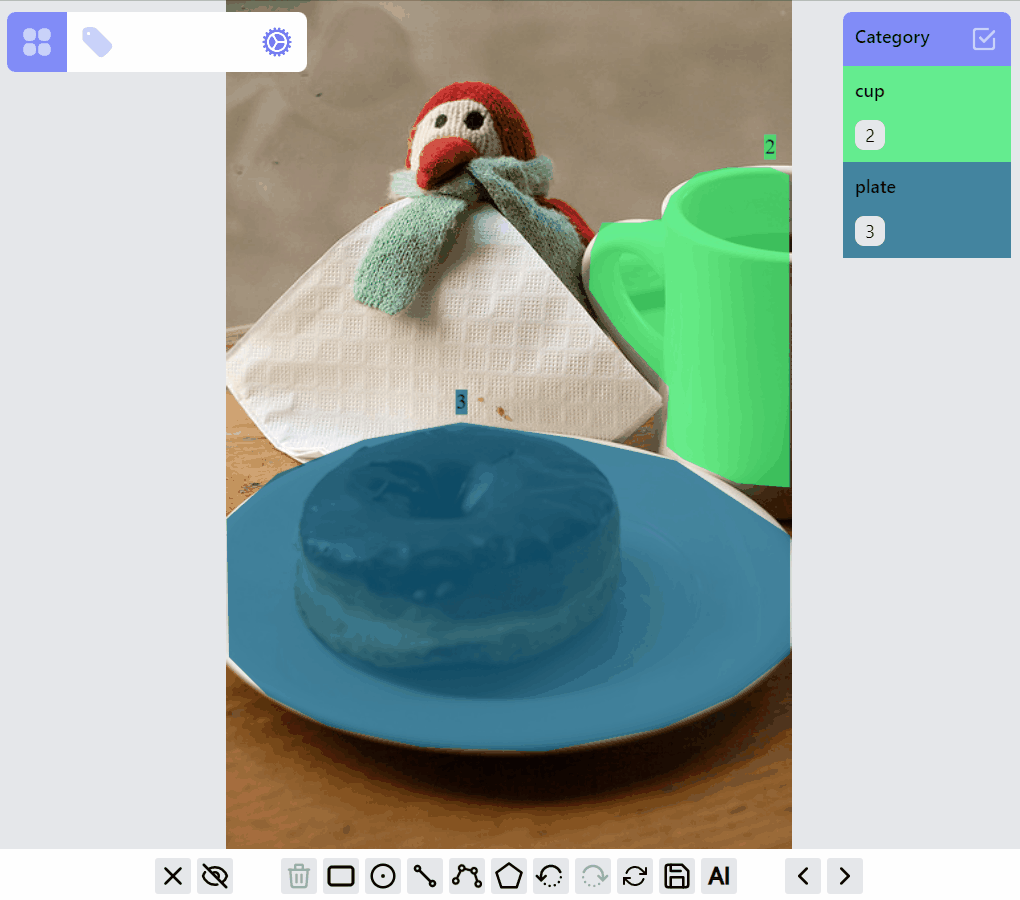Select the polygon annotation tool

click(x=509, y=876)
